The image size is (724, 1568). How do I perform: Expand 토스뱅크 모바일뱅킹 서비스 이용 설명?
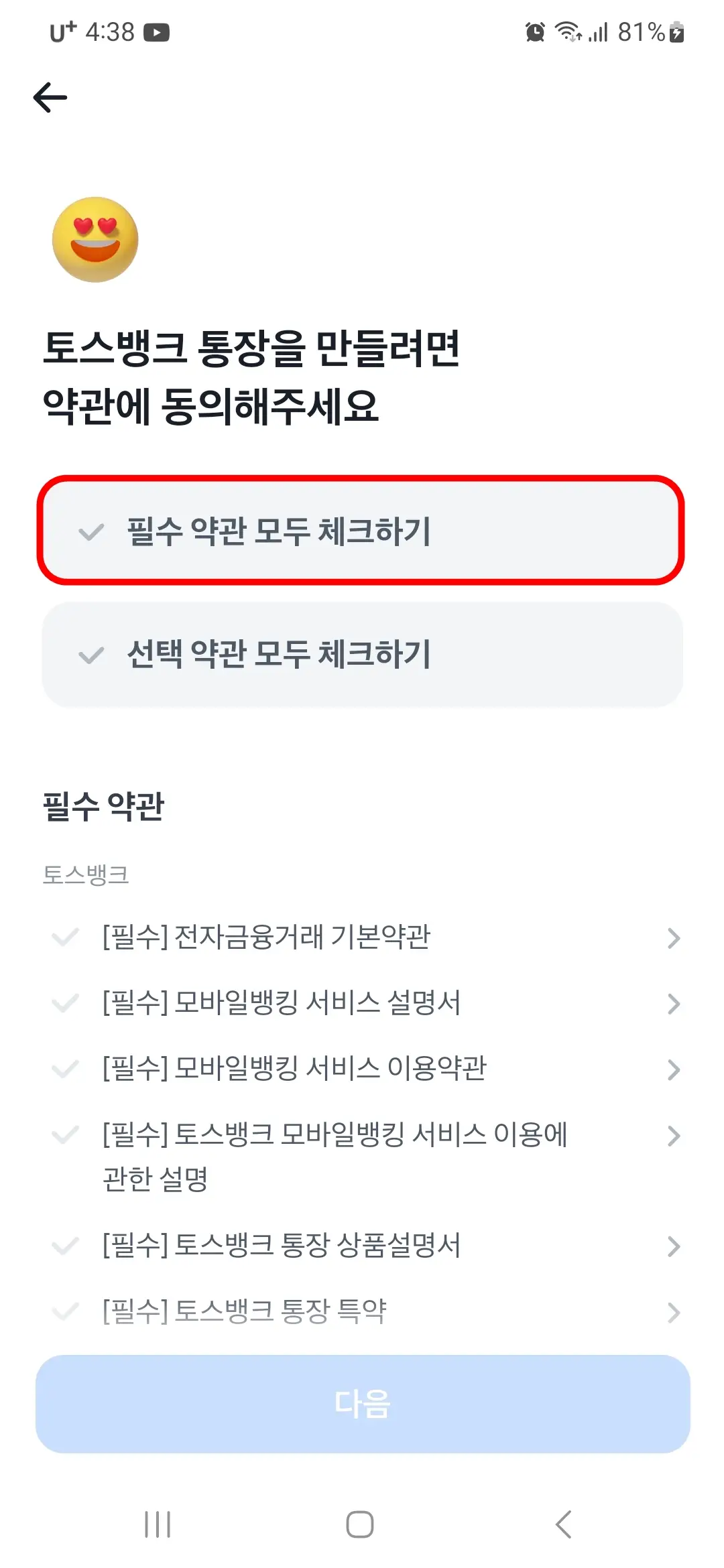pyautogui.click(x=674, y=1136)
